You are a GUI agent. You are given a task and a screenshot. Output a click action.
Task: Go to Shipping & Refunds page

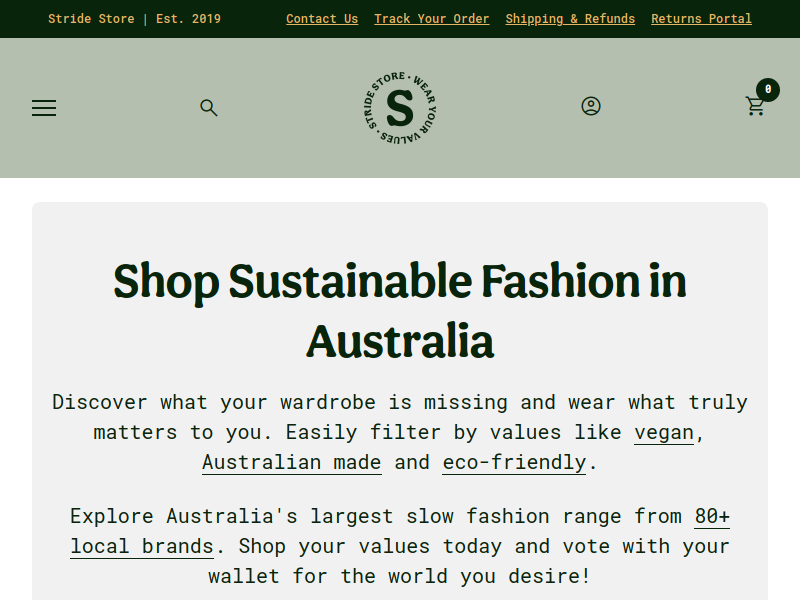click(x=570, y=19)
